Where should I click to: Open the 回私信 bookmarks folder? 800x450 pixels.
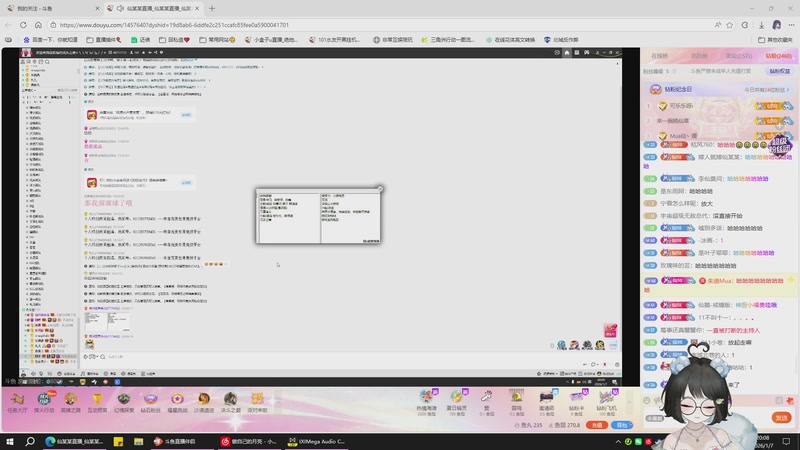174,39
